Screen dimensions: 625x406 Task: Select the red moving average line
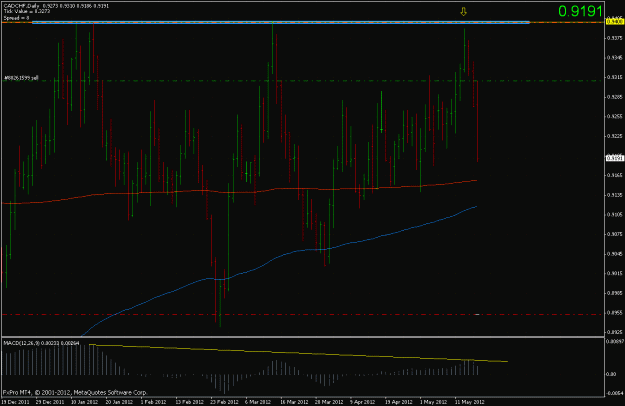tap(239, 192)
